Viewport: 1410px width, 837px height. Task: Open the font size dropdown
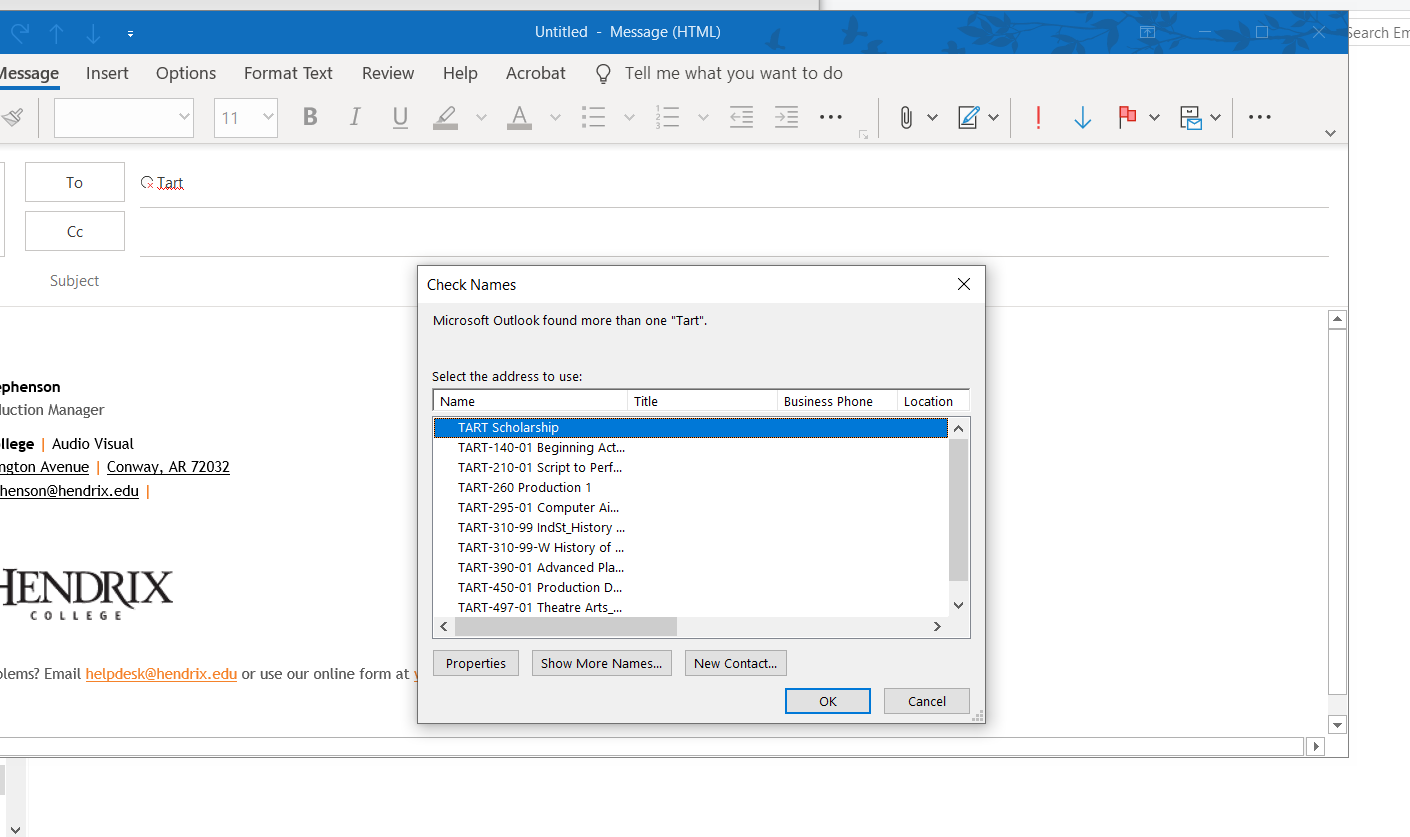pos(268,118)
